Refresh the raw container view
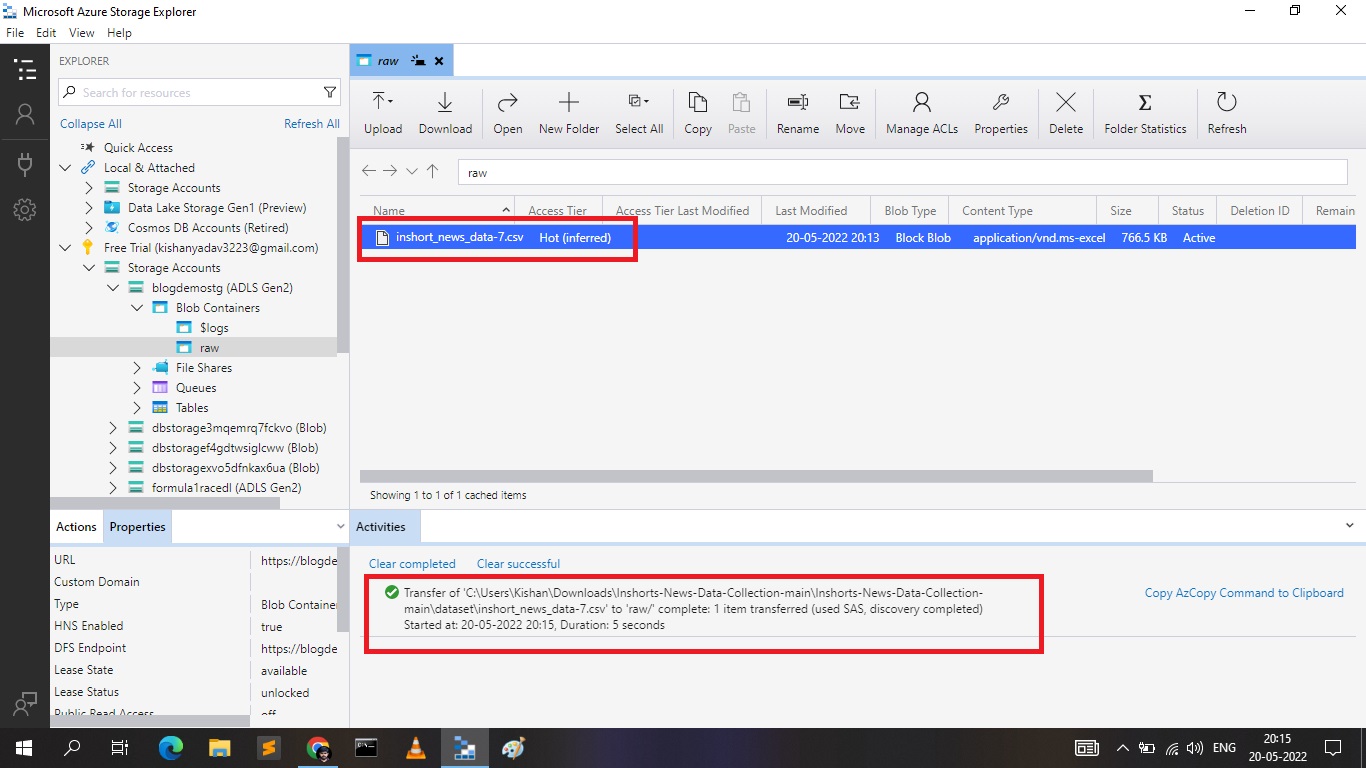The width and height of the screenshot is (1366, 768). [x=1227, y=113]
